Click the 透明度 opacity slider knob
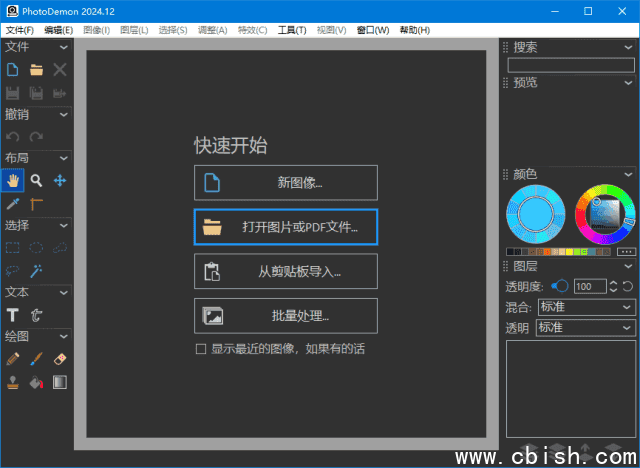The height and width of the screenshot is (468, 640). (x=561, y=286)
